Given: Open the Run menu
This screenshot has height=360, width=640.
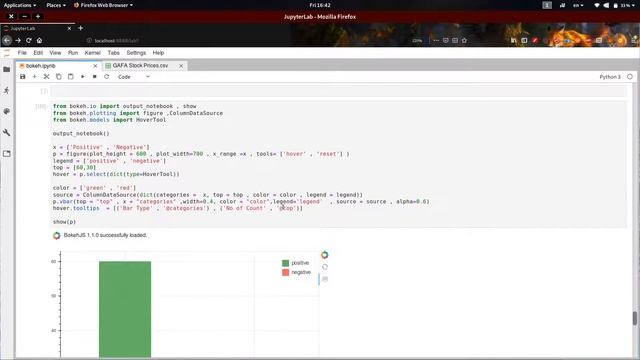Looking at the screenshot, I should (x=73, y=53).
